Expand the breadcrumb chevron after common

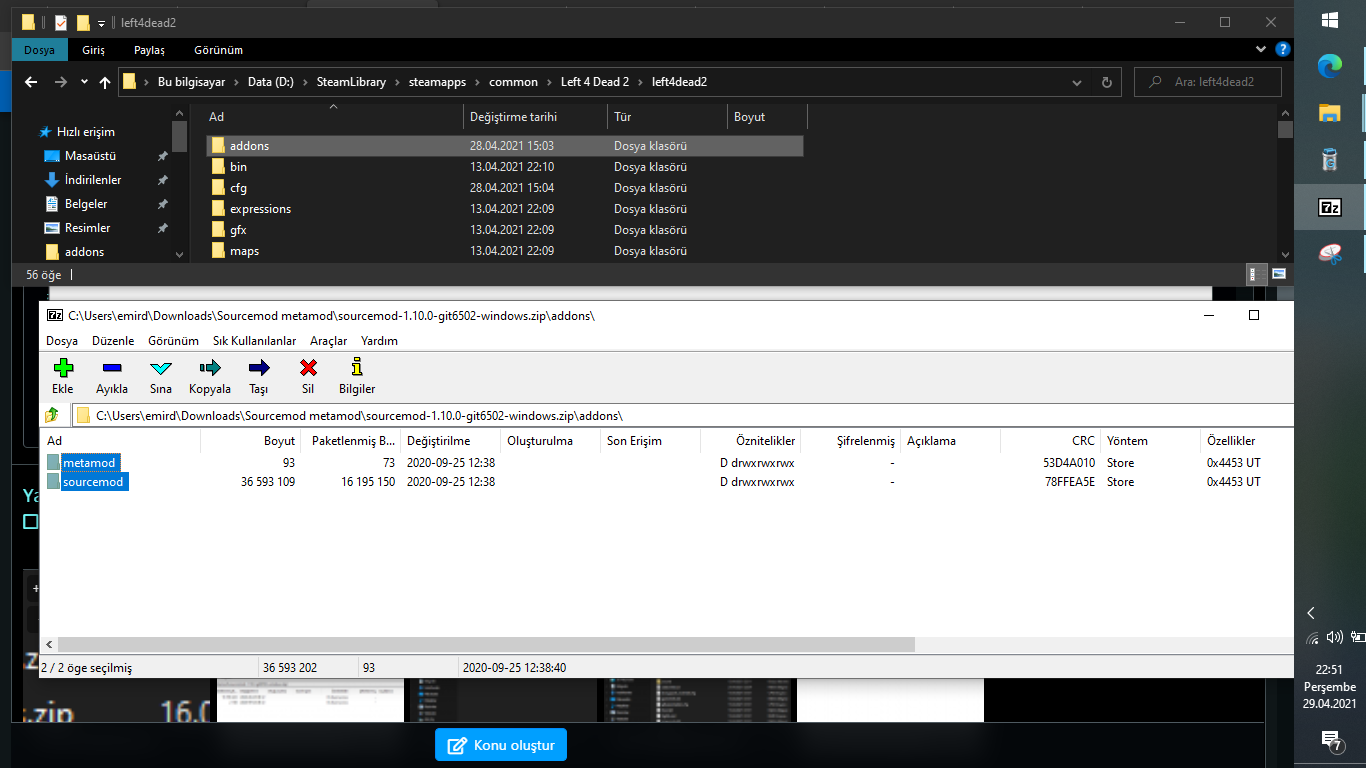point(549,82)
